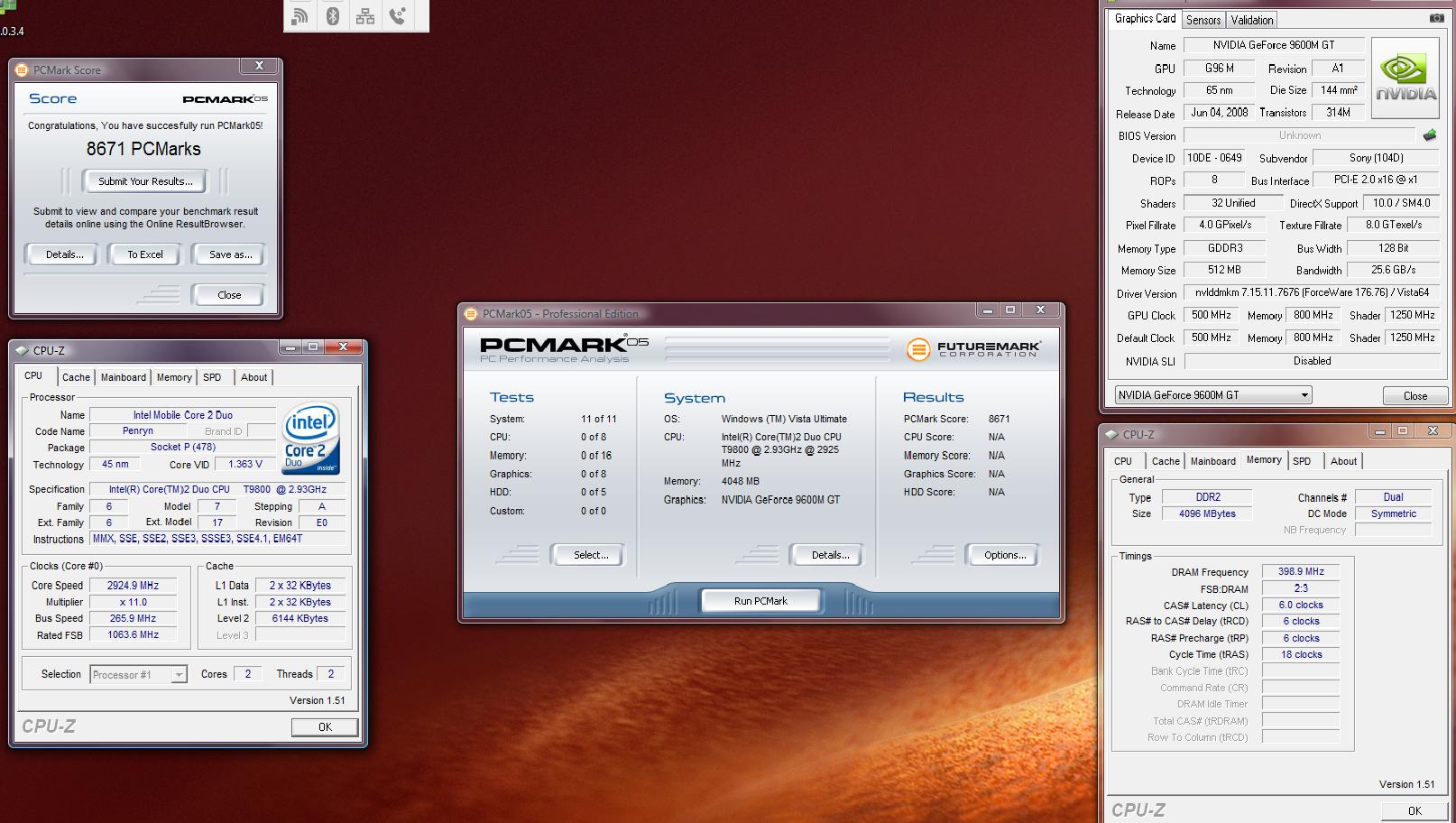The width and height of the screenshot is (1456, 823).
Task: Click Submit Your Results button
Action: point(145,181)
